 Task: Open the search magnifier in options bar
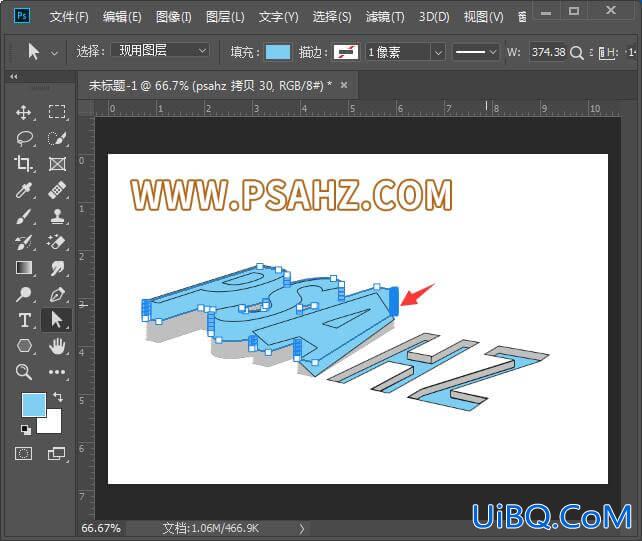[x=576, y=53]
